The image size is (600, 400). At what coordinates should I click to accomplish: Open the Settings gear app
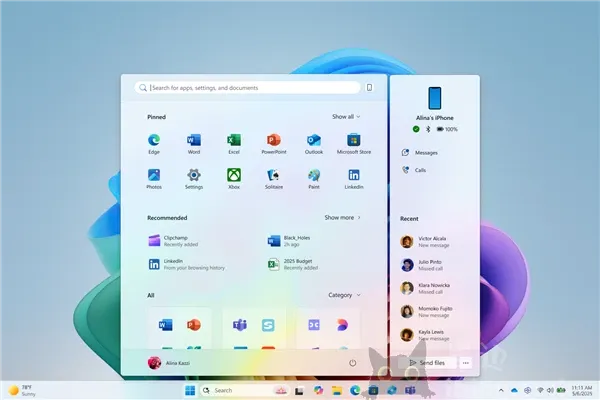pyautogui.click(x=194, y=179)
